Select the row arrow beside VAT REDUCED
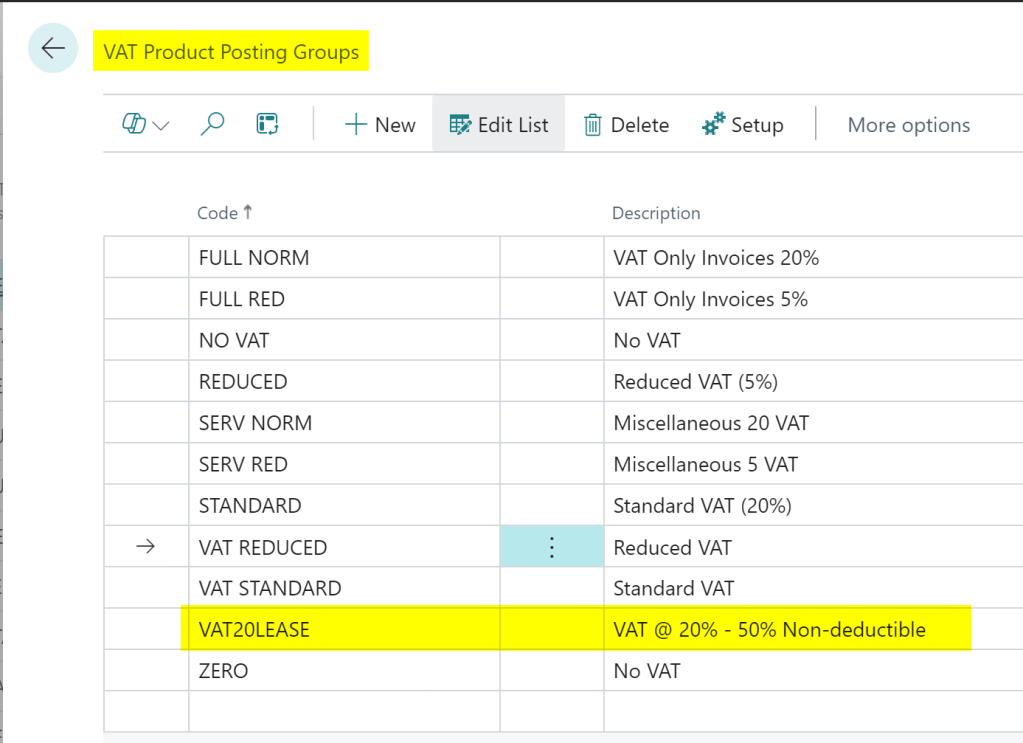Screen dimensions: 1023x743 [146, 547]
